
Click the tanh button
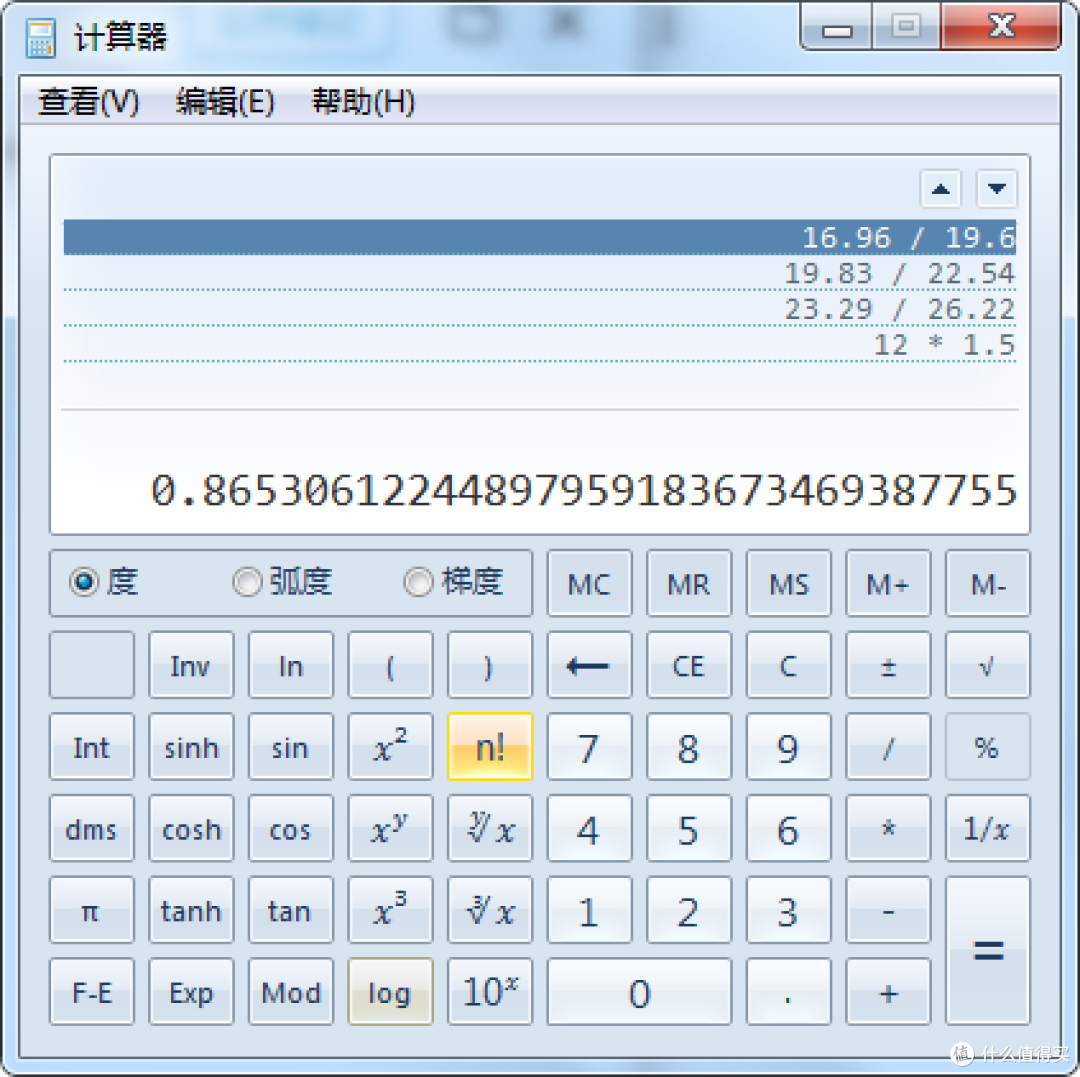191,910
